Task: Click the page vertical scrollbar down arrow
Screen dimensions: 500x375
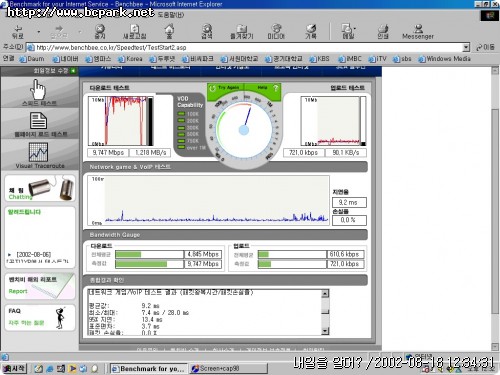Action: [x=495, y=347]
